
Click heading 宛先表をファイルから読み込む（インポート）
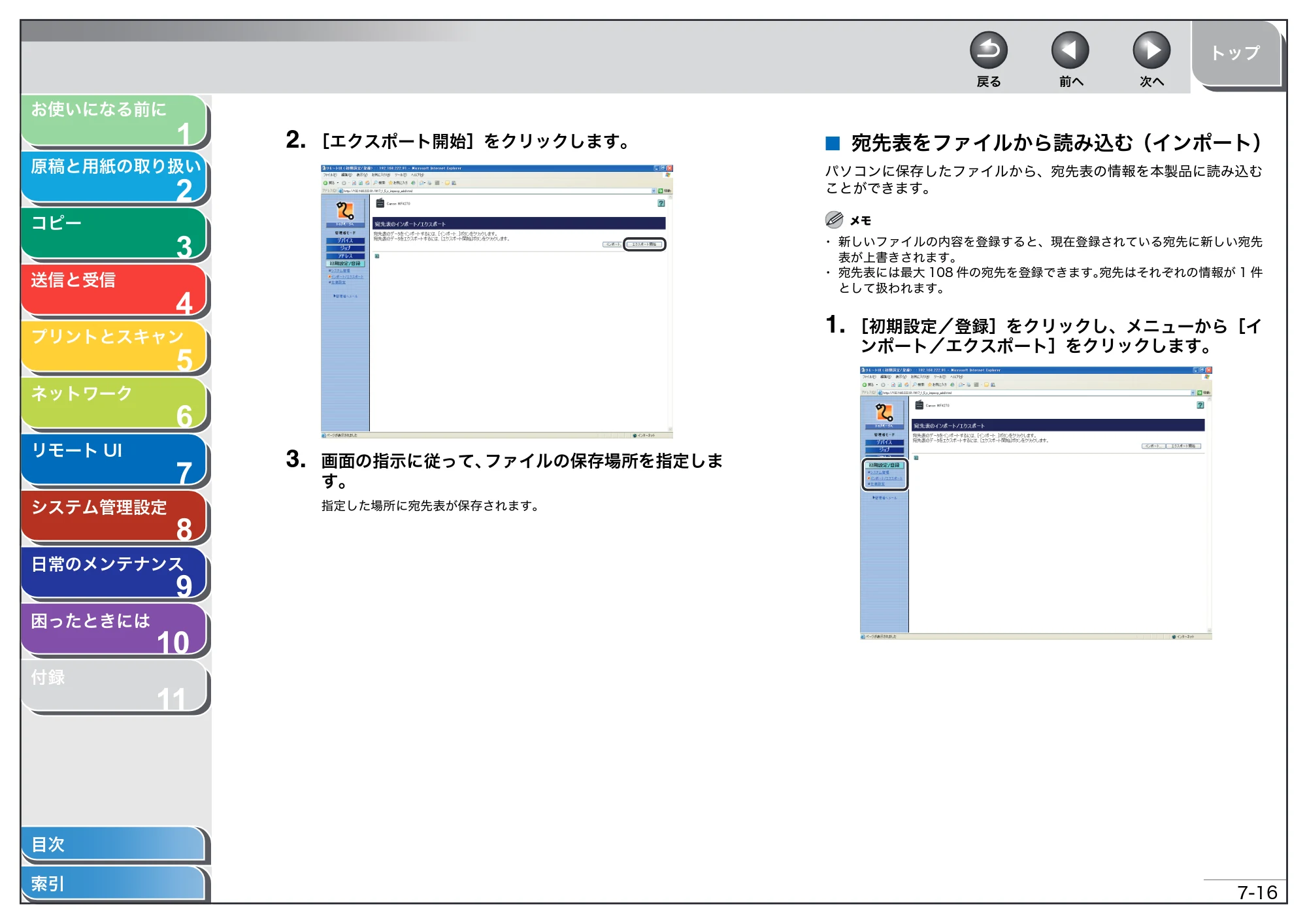click(1055, 142)
